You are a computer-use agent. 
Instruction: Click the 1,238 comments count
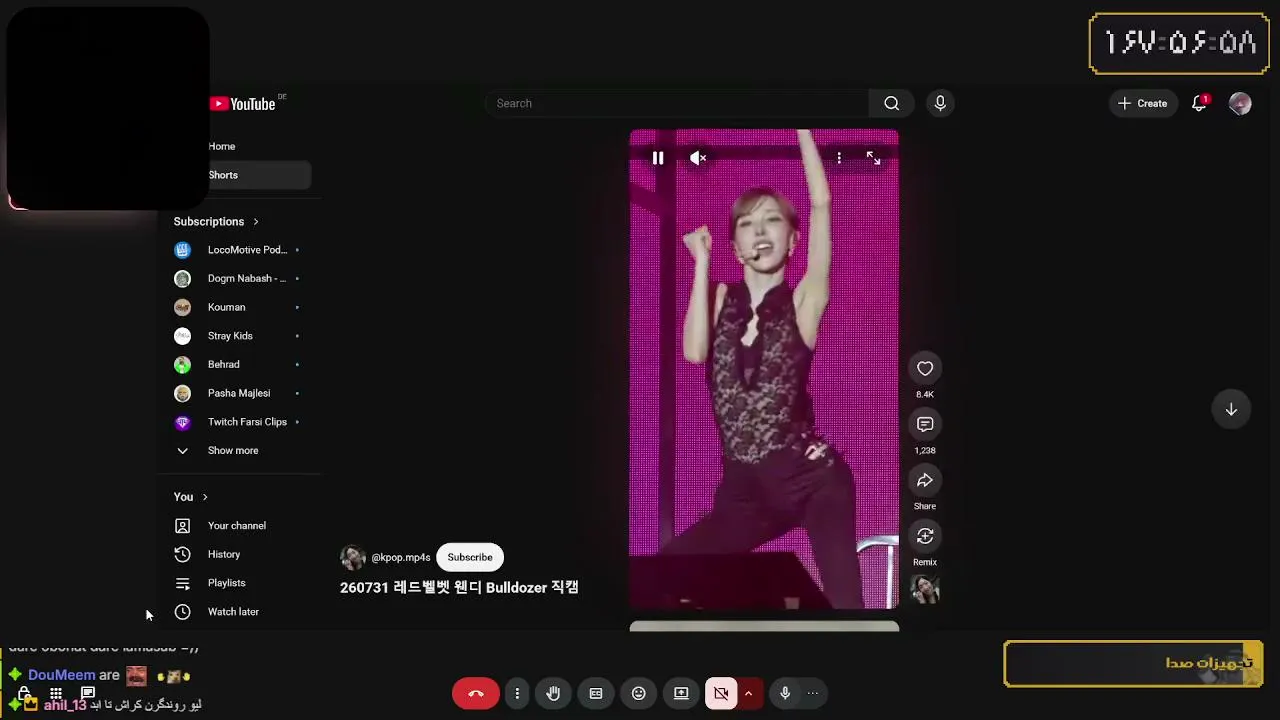tap(925, 450)
